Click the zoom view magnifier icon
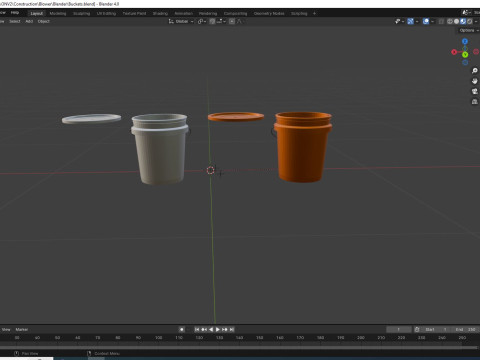The height and width of the screenshot is (360, 480). point(475,71)
